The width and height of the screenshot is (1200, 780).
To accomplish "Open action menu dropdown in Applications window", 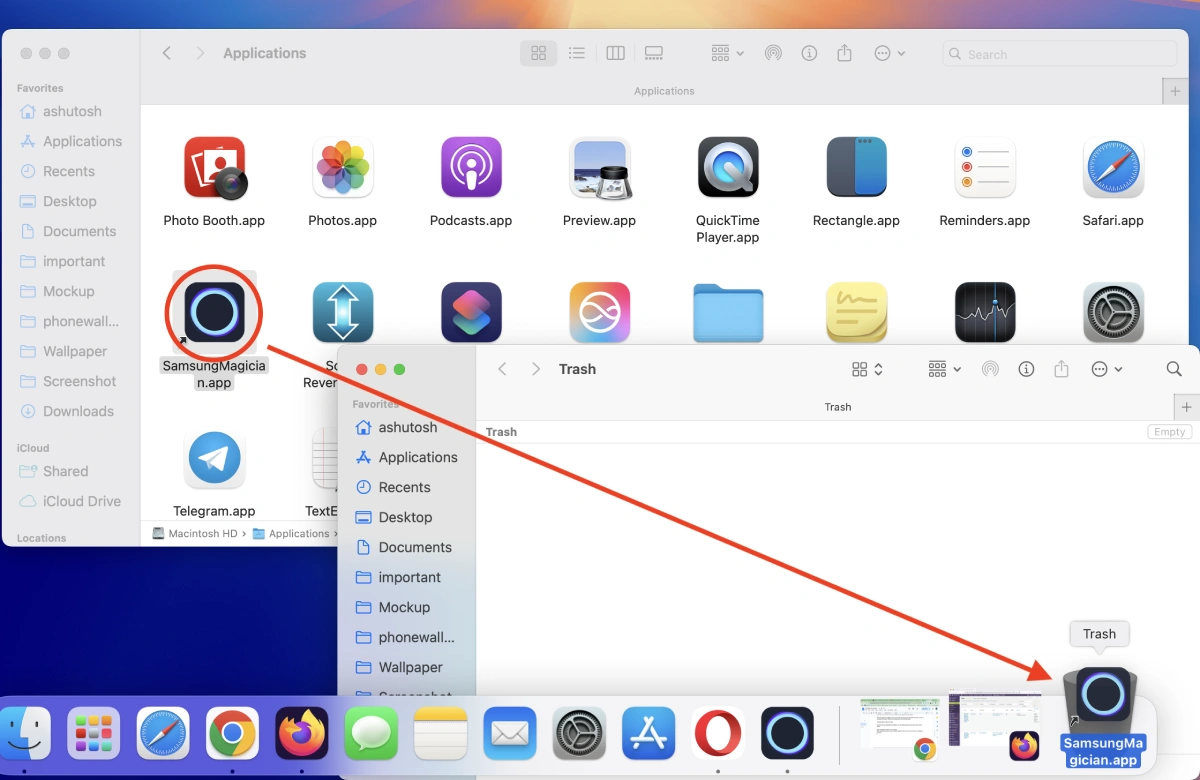I will pos(889,53).
